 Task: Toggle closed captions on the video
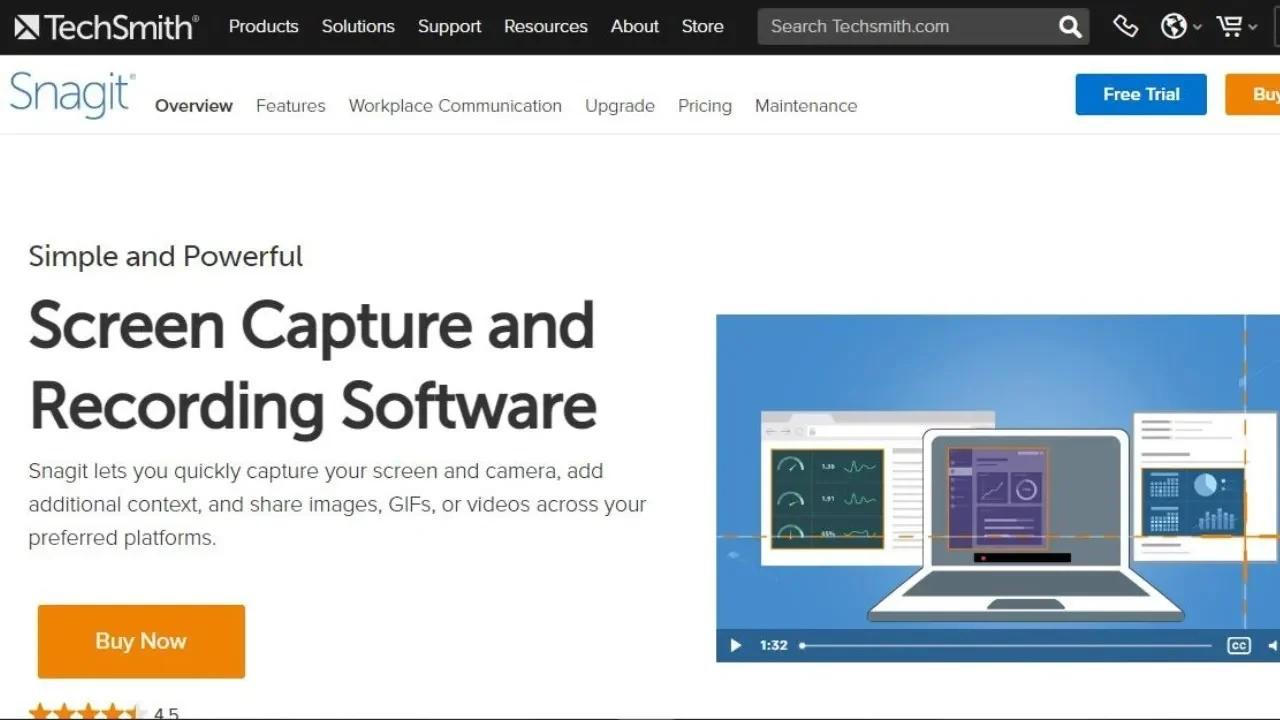coord(1238,645)
